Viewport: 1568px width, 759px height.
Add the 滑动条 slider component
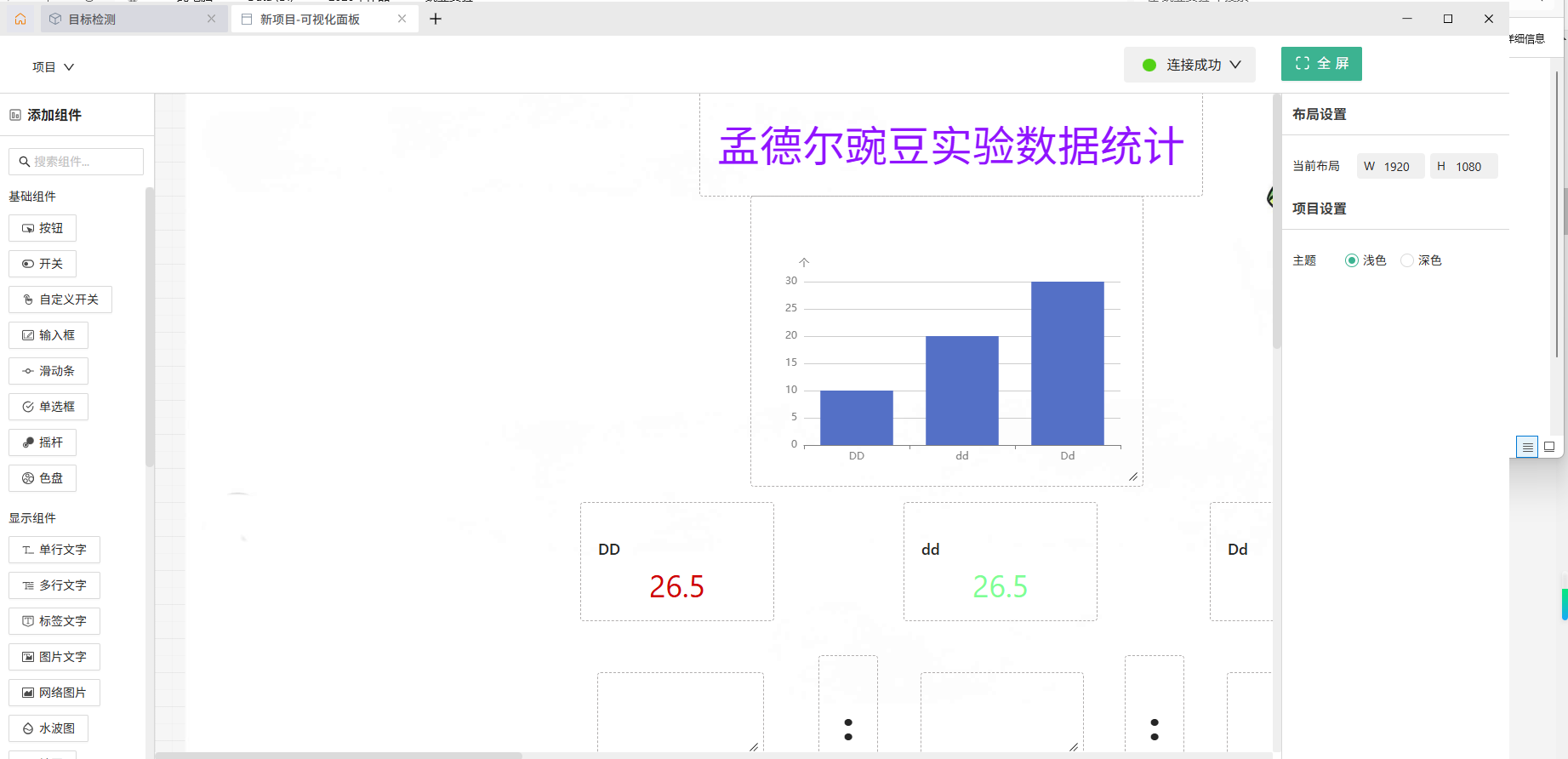click(x=48, y=371)
